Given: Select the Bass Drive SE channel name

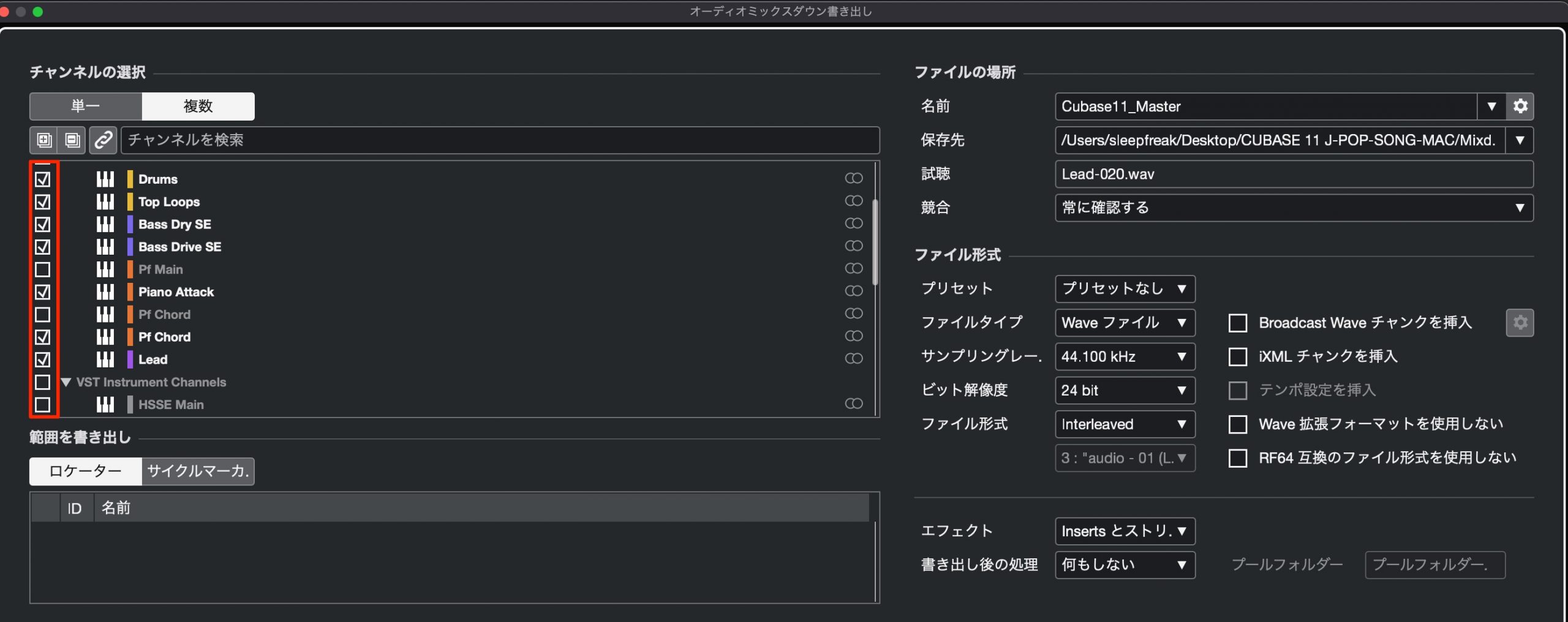Looking at the screenshot, I should pyautogui.click(x=180, y=247).
